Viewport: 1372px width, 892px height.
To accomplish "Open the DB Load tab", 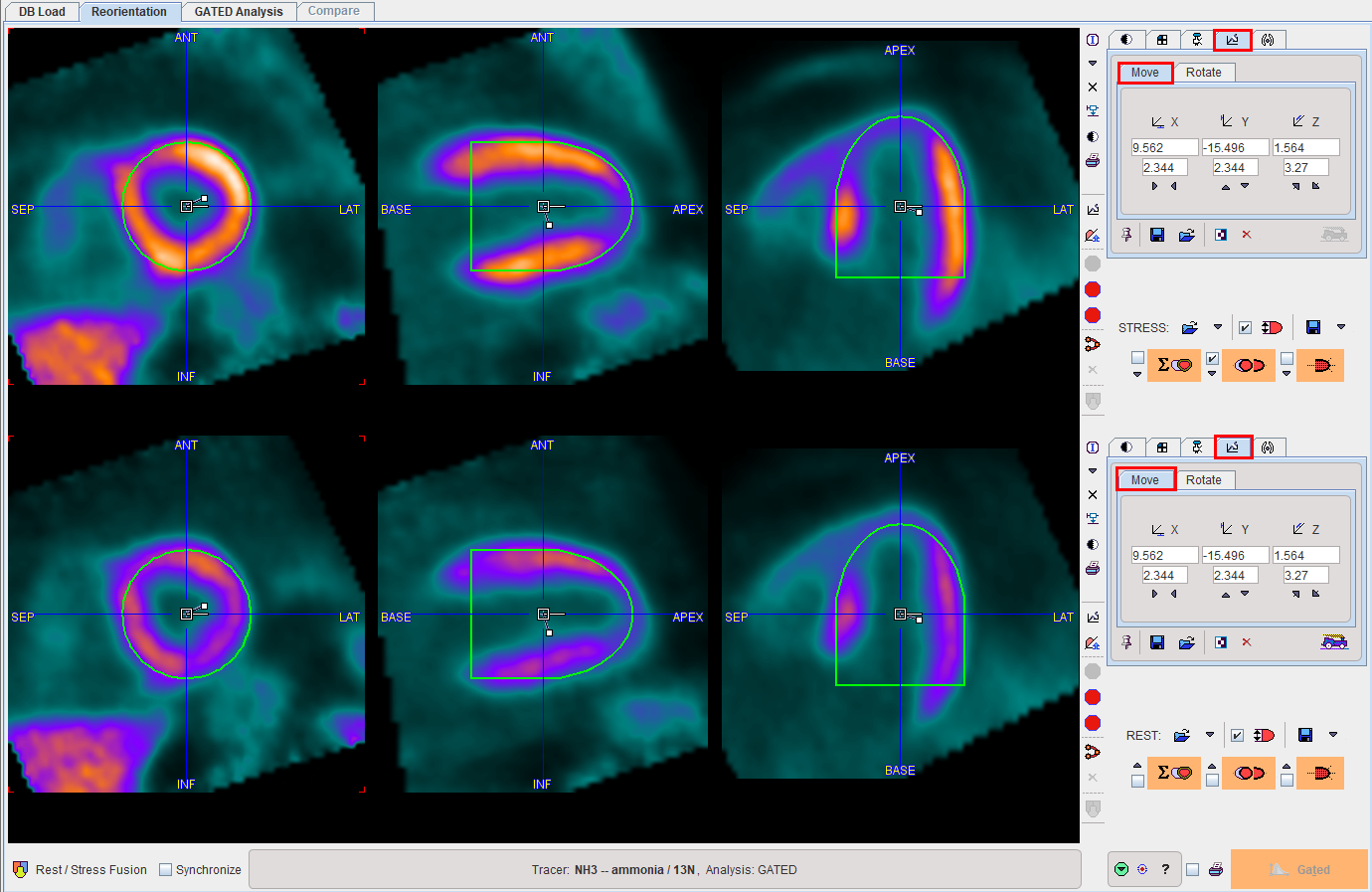I will pos(42,12).
